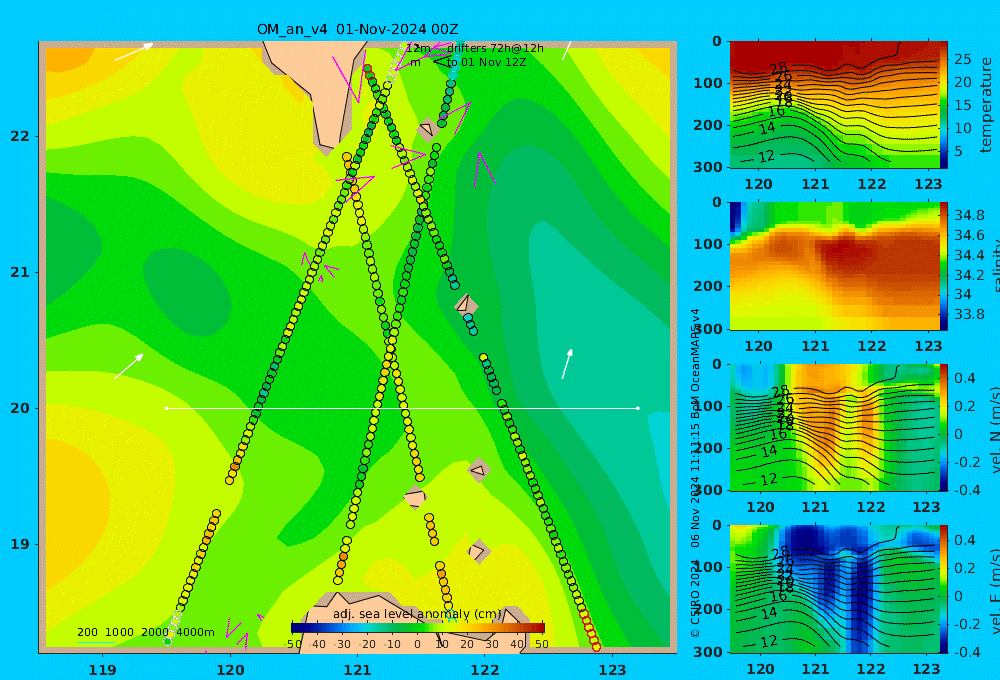Viewport: 1000px width, 680px height.
Task: Select the temperature cross-section panel
Action: [x=834, y=105]
